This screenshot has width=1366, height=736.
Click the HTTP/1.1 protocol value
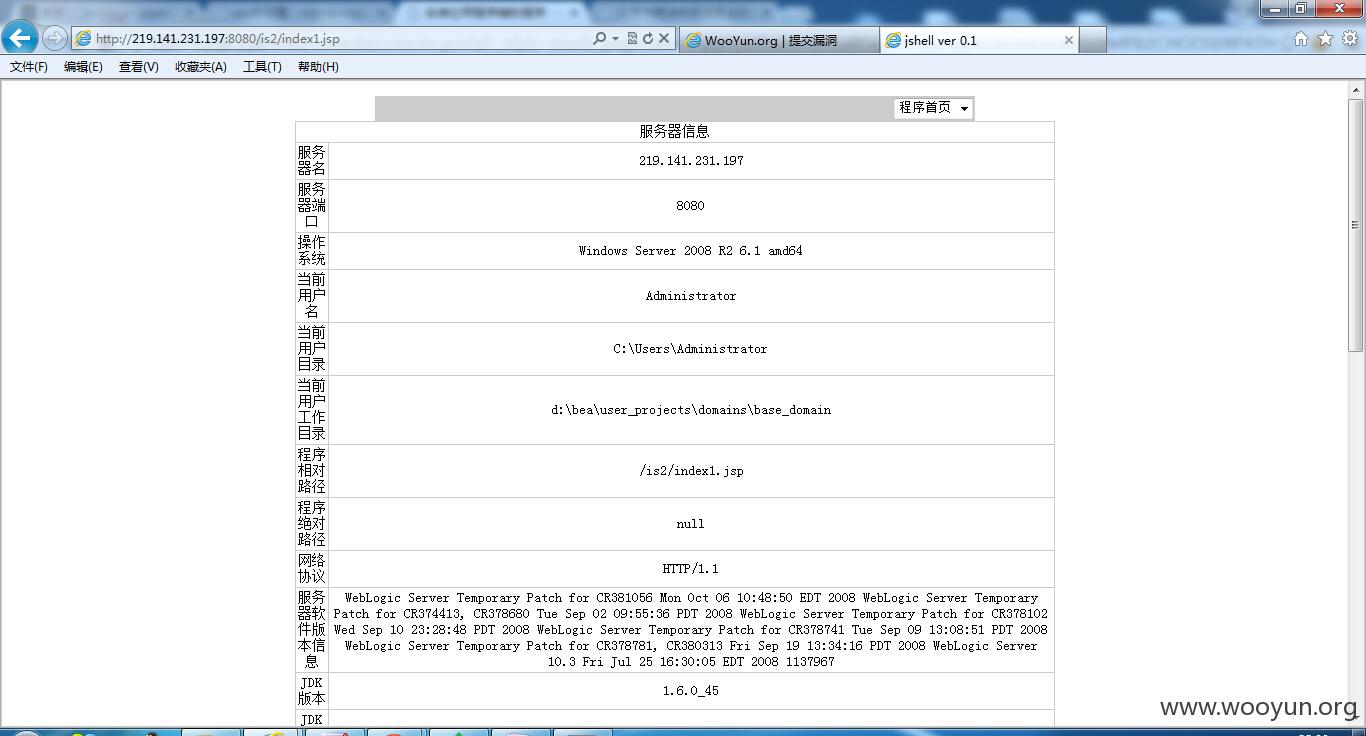pos(690,569)
